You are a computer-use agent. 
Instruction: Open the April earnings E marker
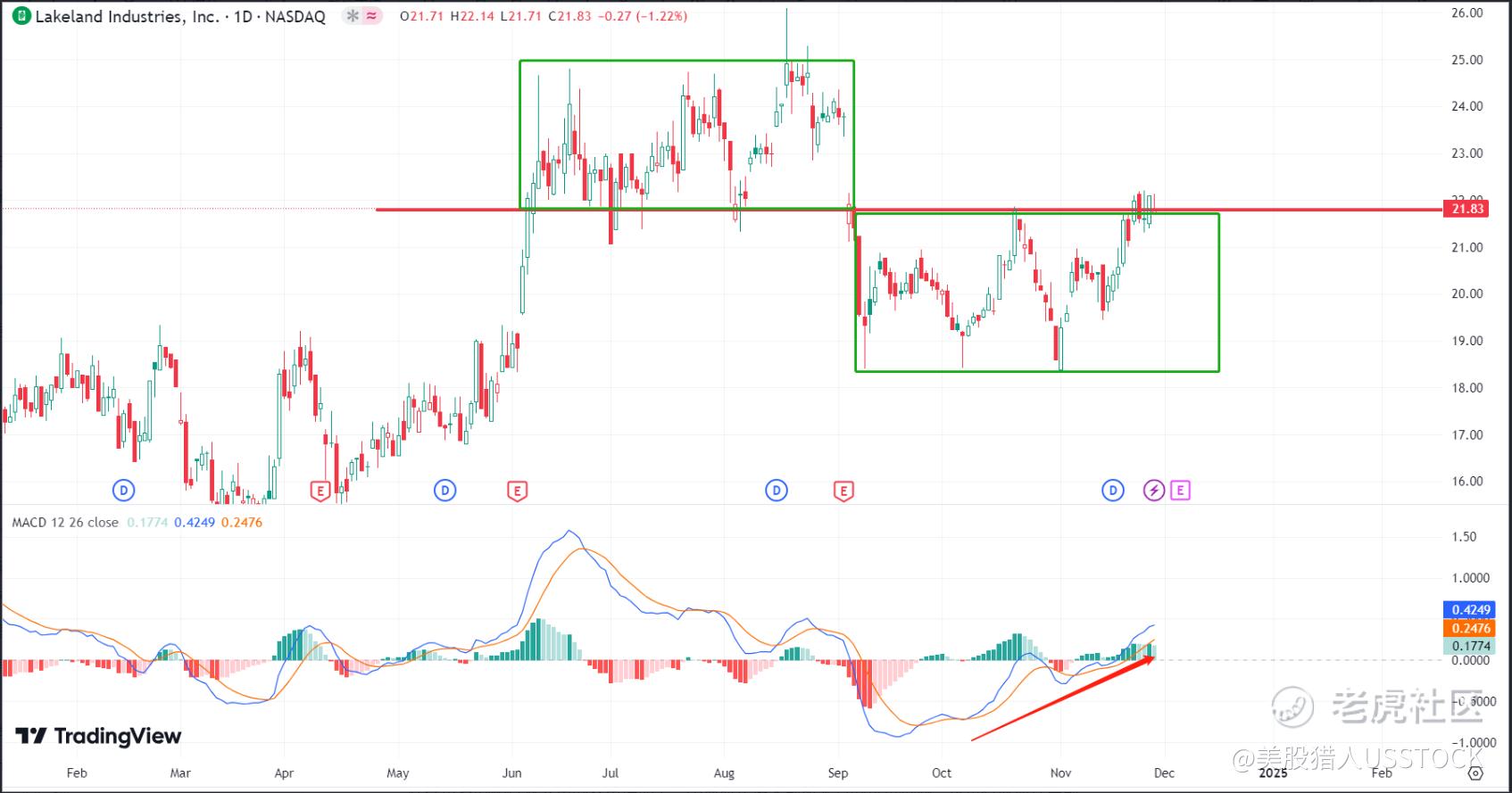[x=319, y=490]
